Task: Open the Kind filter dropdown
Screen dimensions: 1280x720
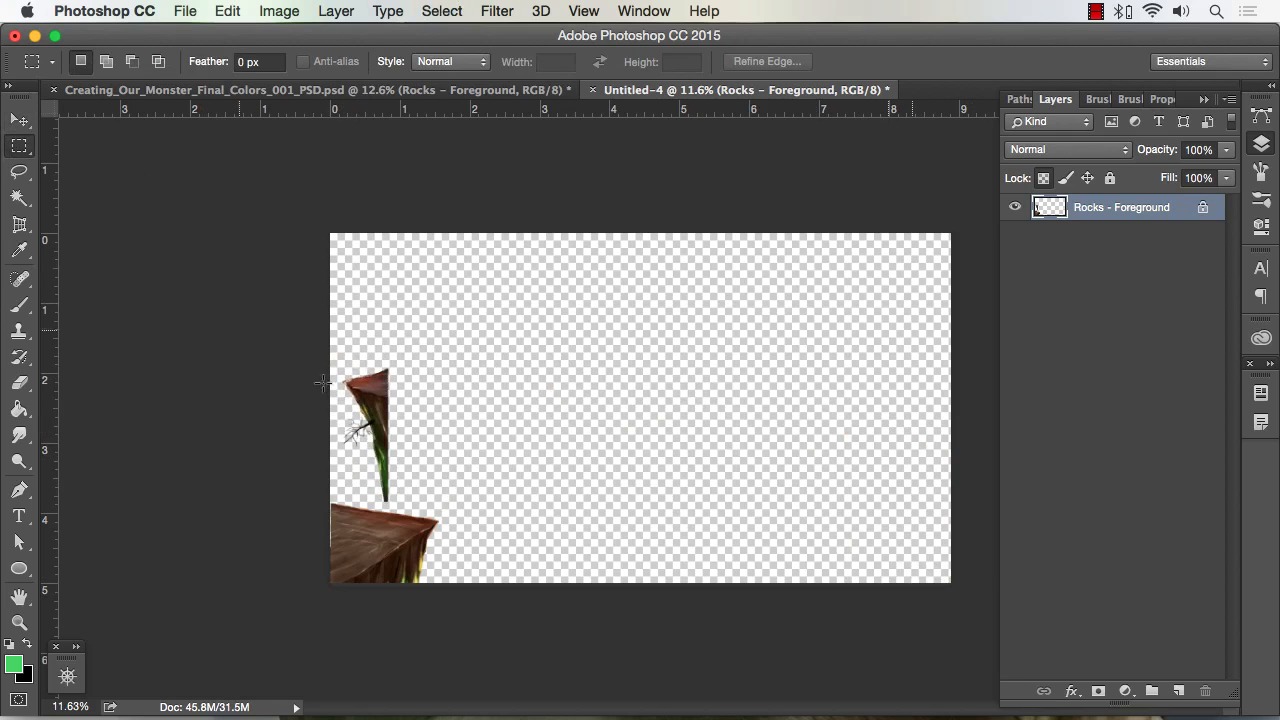Action: pyautogui.click(x=1050, y=122)
